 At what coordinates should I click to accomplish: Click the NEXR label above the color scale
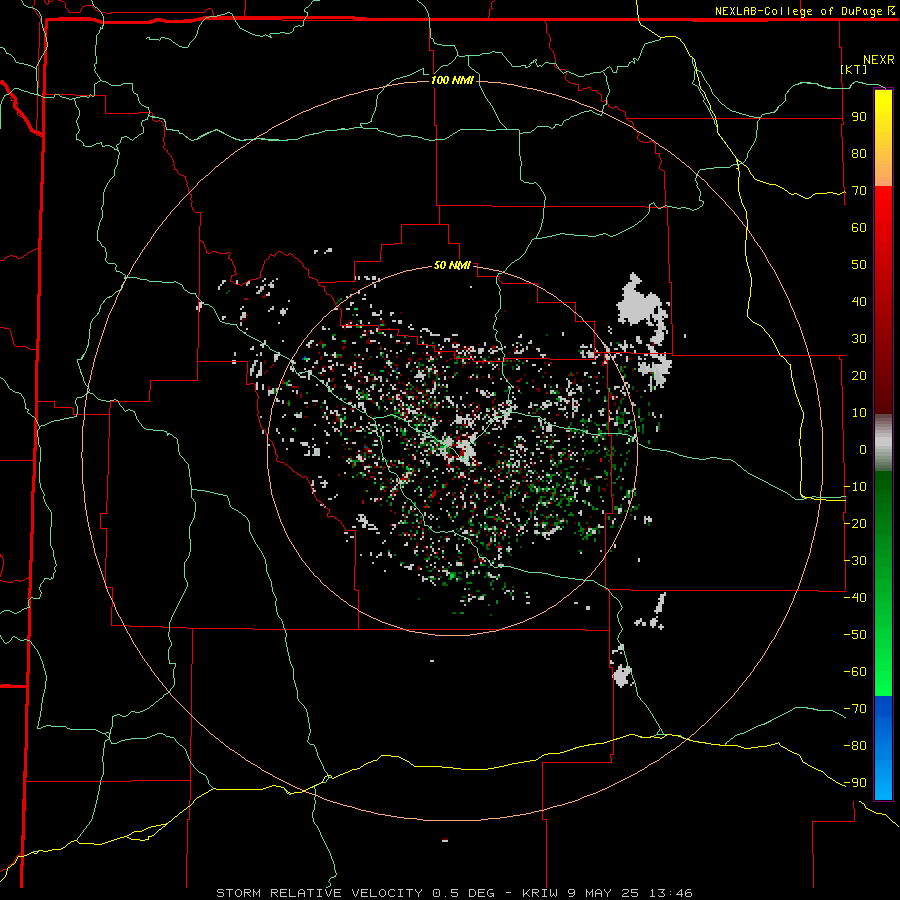point(878,60)
